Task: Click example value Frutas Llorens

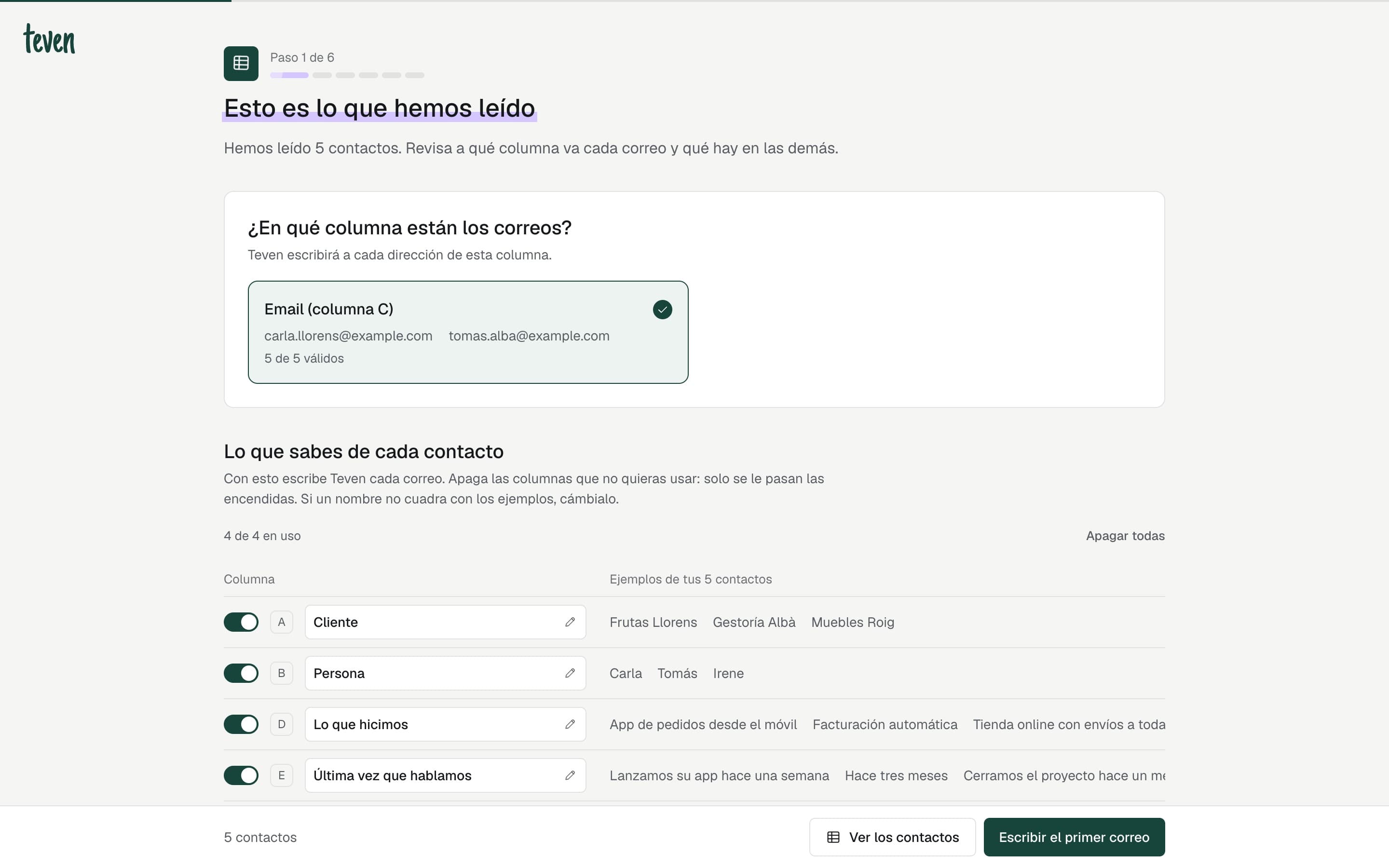Action: (653, 622)
